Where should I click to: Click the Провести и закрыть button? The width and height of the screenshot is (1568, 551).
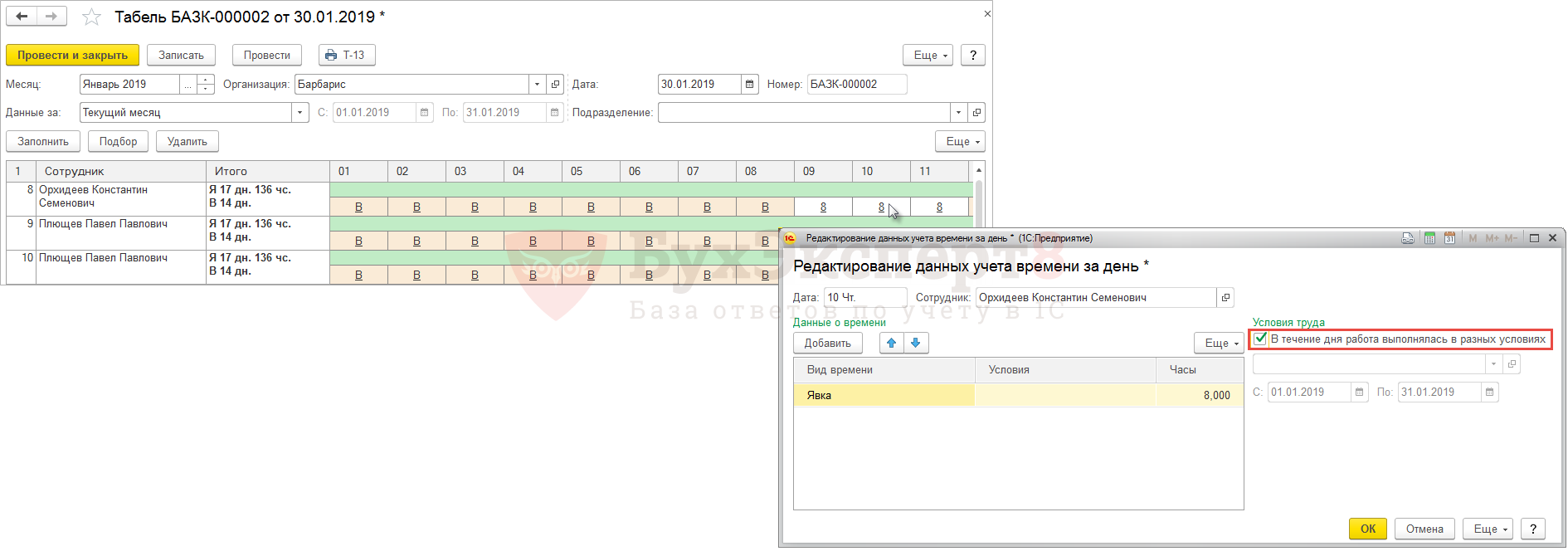pyautogui.click(x=72, y=56)
